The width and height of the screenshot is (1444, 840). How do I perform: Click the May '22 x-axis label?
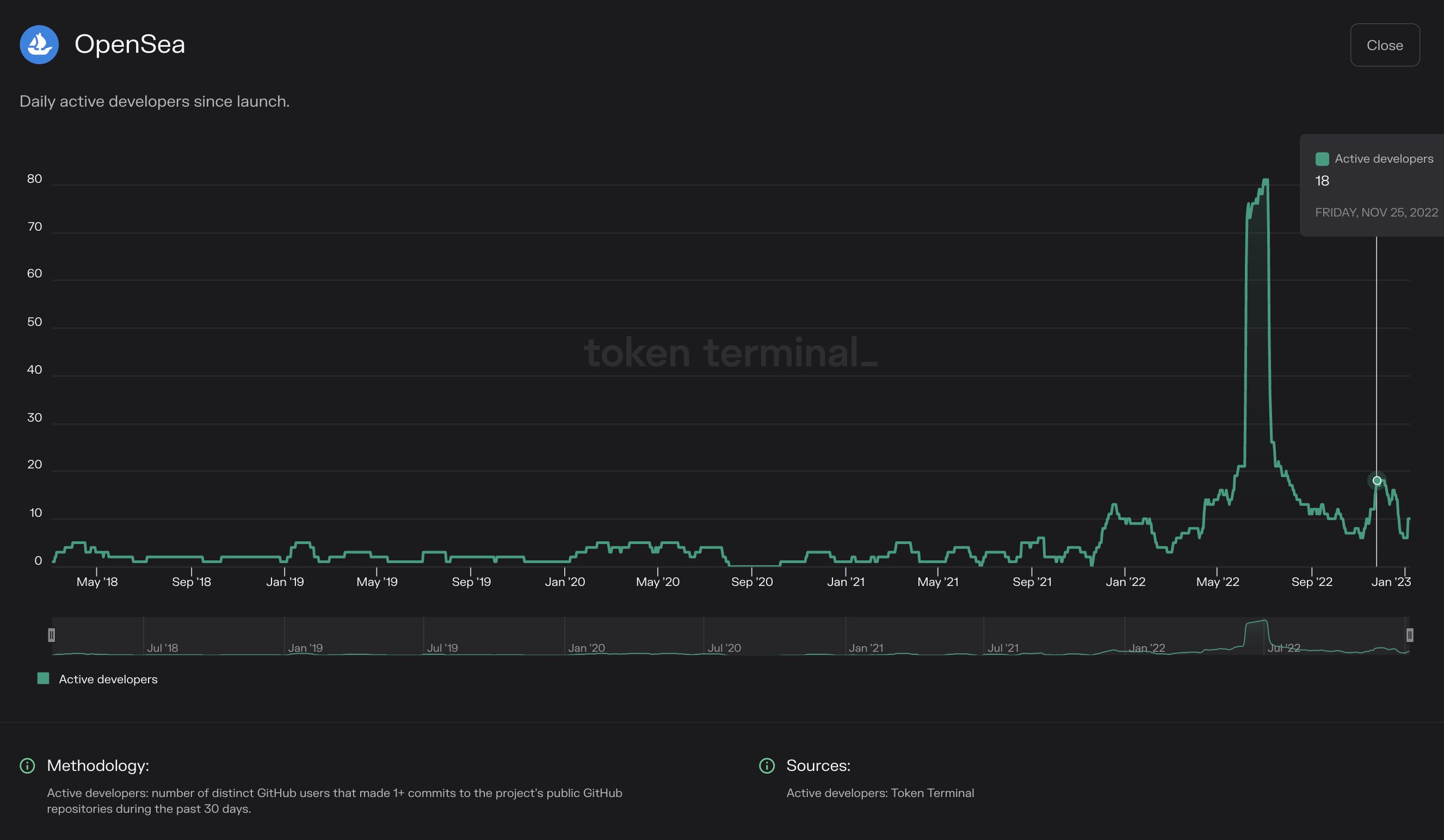[1217, 582]
